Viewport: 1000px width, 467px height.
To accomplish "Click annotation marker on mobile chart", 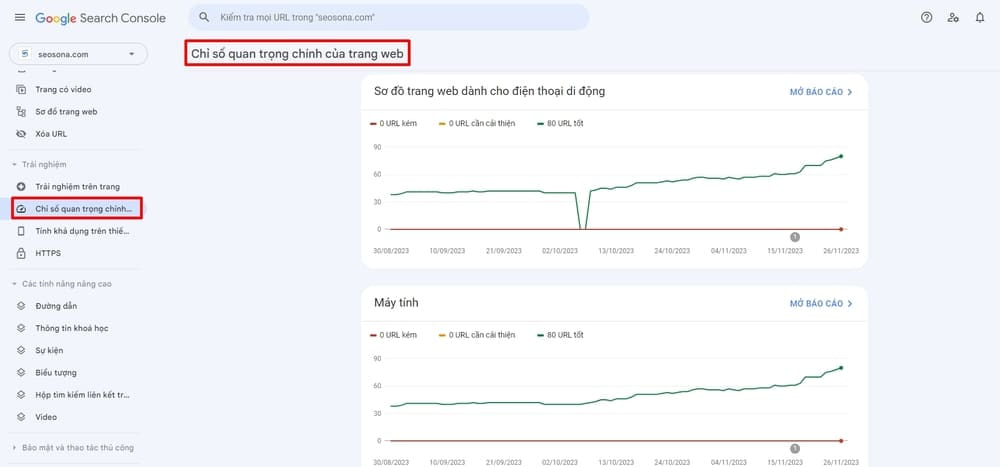I will [x=795, y=237].
